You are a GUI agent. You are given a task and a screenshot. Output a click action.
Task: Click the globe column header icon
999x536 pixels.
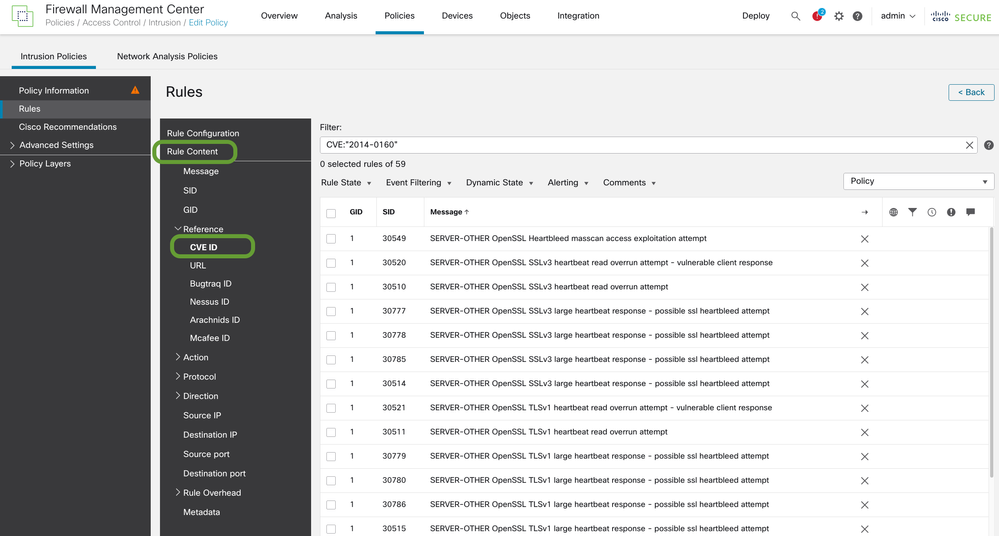pos(893,212)
